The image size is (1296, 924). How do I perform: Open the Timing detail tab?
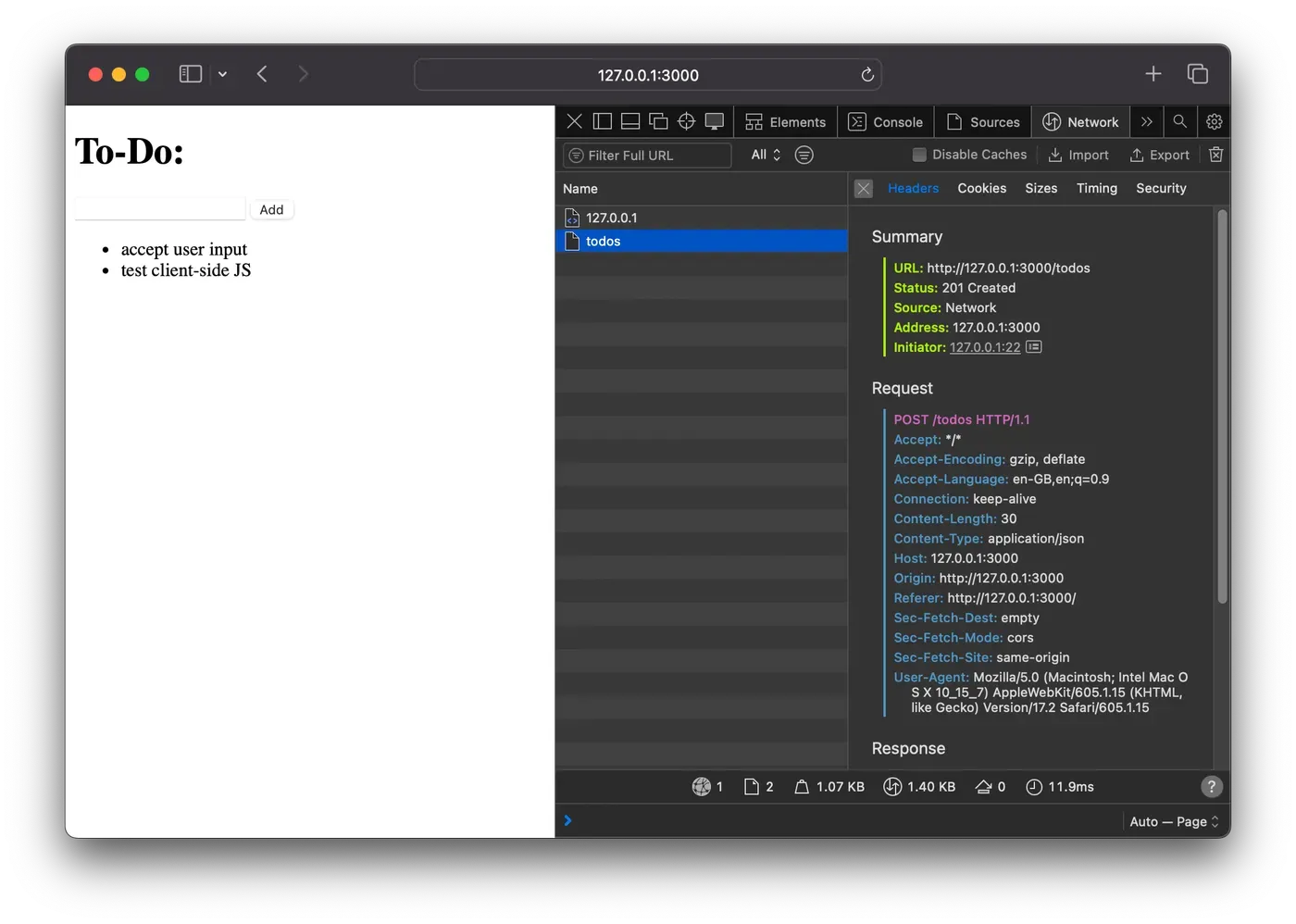[1096, 188]
